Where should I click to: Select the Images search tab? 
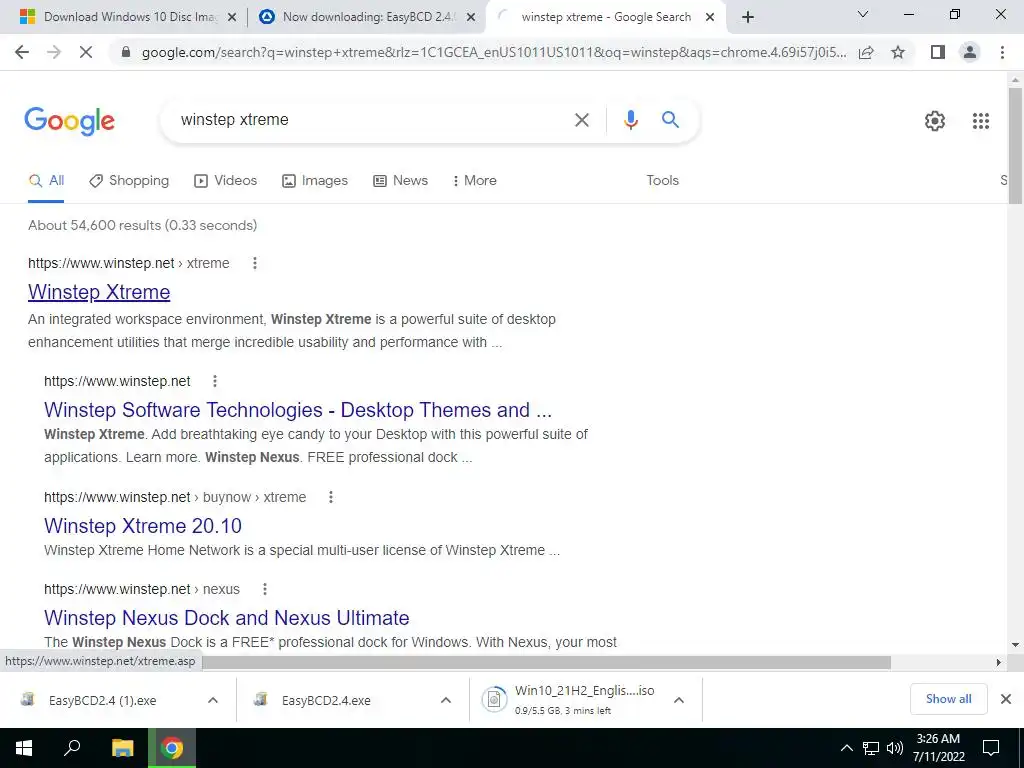coord(315,181)
